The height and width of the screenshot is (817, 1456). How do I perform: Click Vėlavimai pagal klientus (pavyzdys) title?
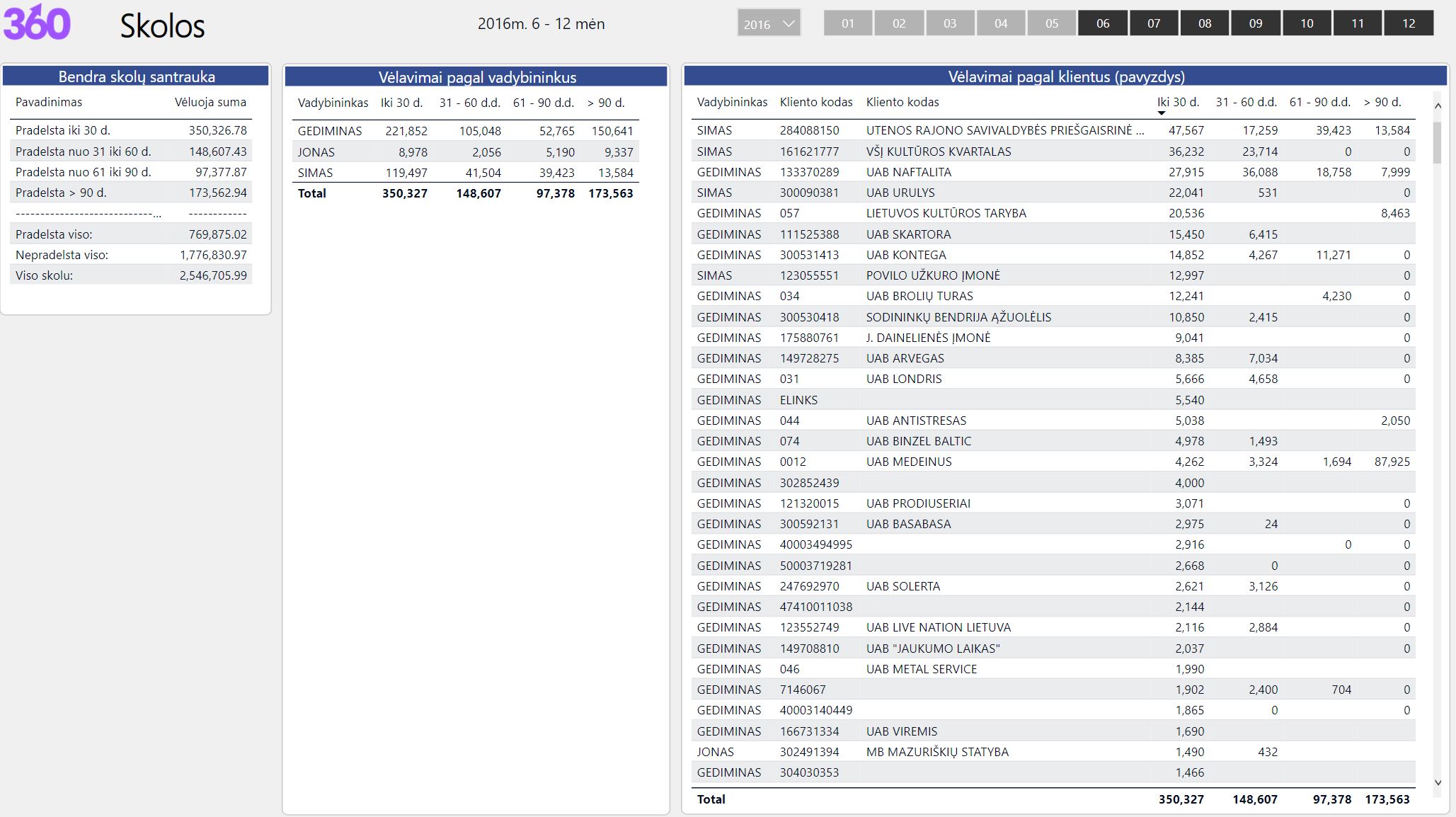(x=1066, y=76)
